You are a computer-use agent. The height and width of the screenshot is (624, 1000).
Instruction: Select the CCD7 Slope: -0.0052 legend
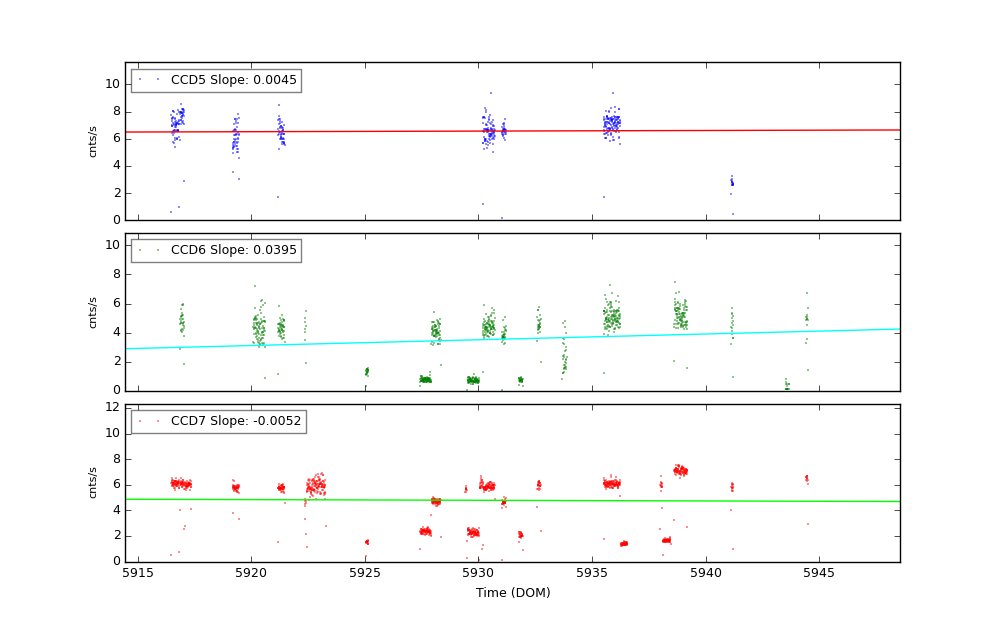(x=218, y=421)
